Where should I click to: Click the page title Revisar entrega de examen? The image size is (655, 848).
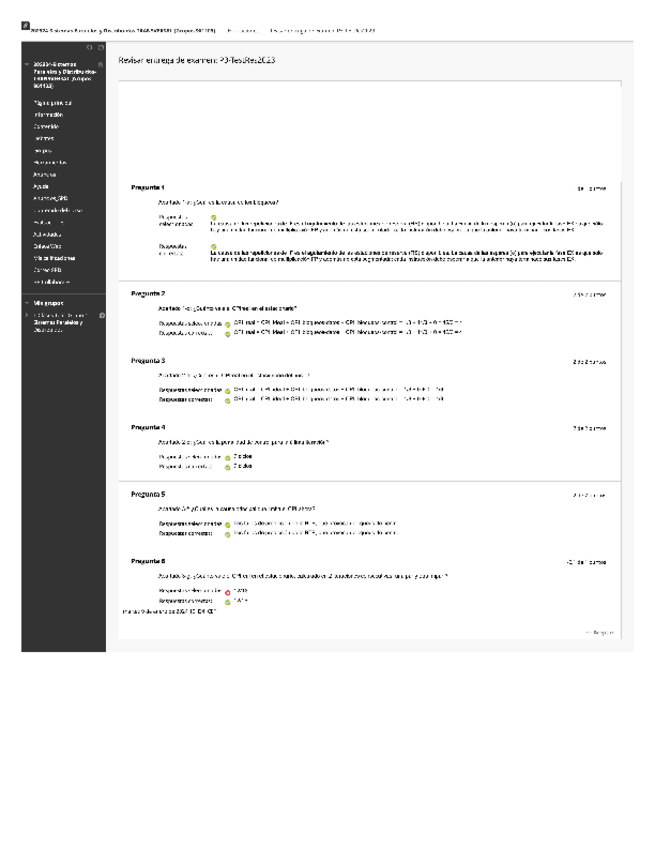pyautogui.click(x=197, y=60)
